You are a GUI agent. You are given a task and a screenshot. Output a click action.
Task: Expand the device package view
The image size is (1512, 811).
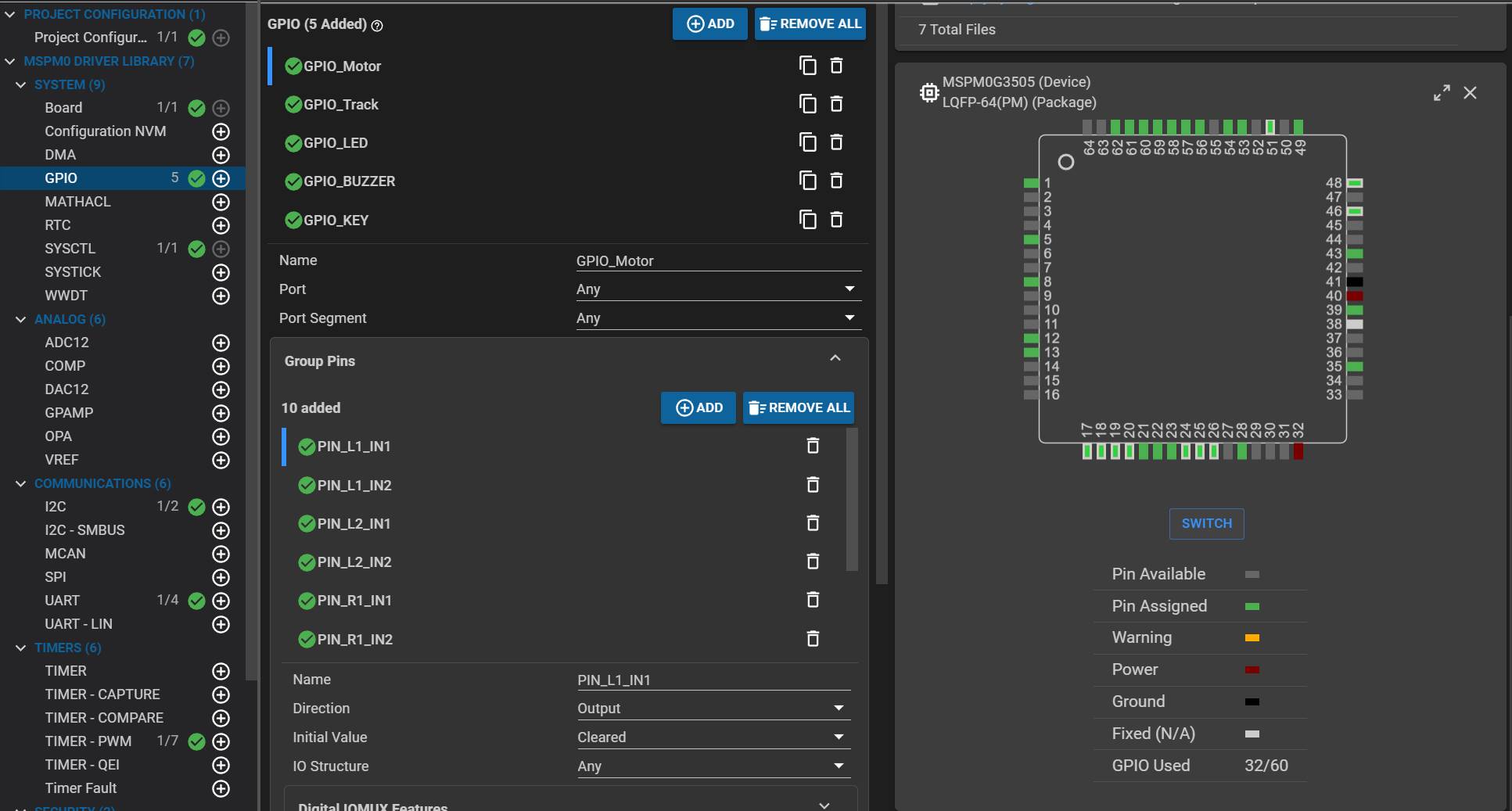coord(1441,93)
